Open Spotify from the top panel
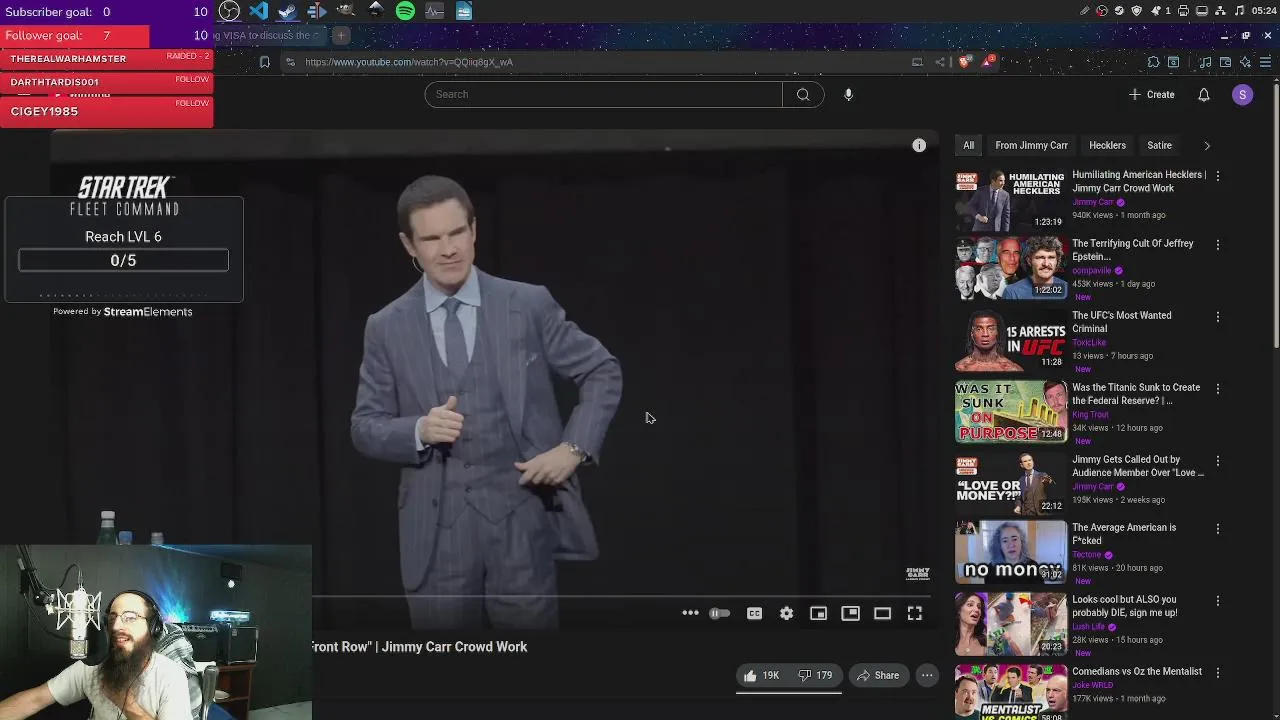 coord(405,11)
